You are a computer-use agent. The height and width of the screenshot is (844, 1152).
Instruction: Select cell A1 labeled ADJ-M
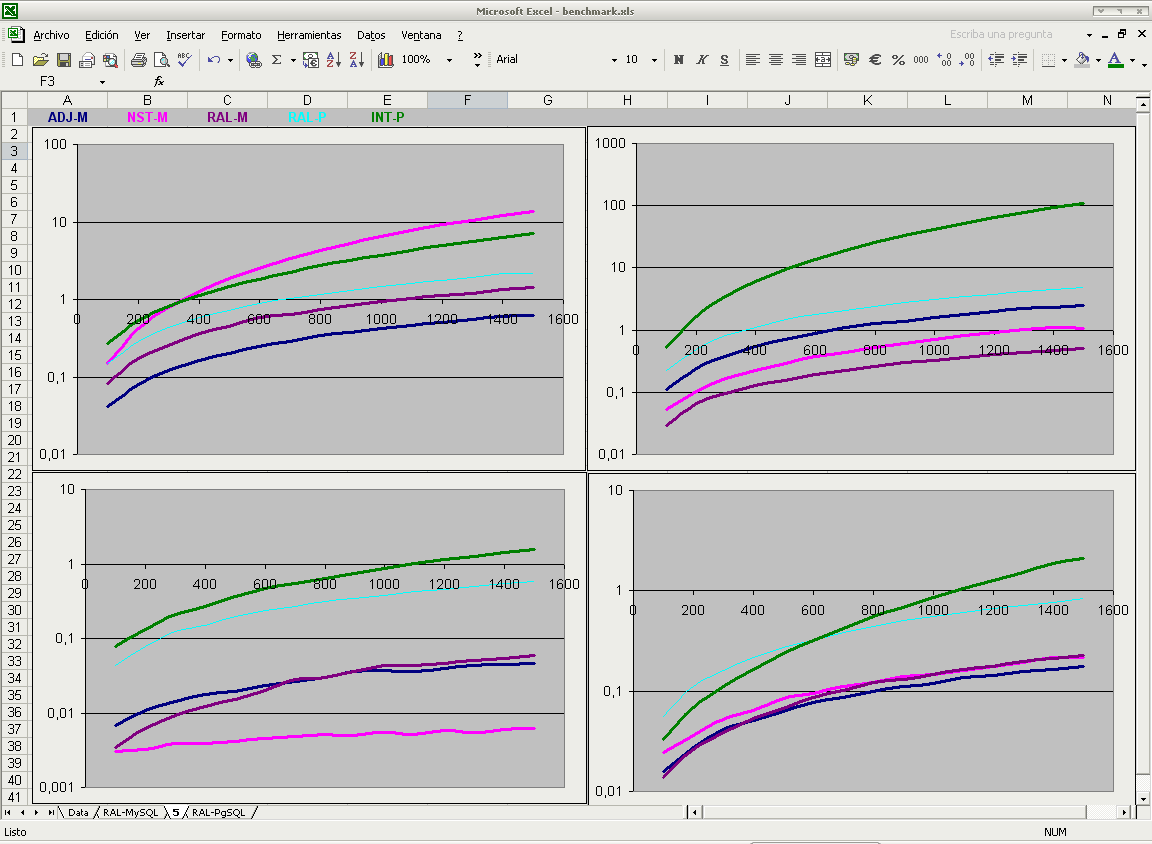click(x=68, y=117)
